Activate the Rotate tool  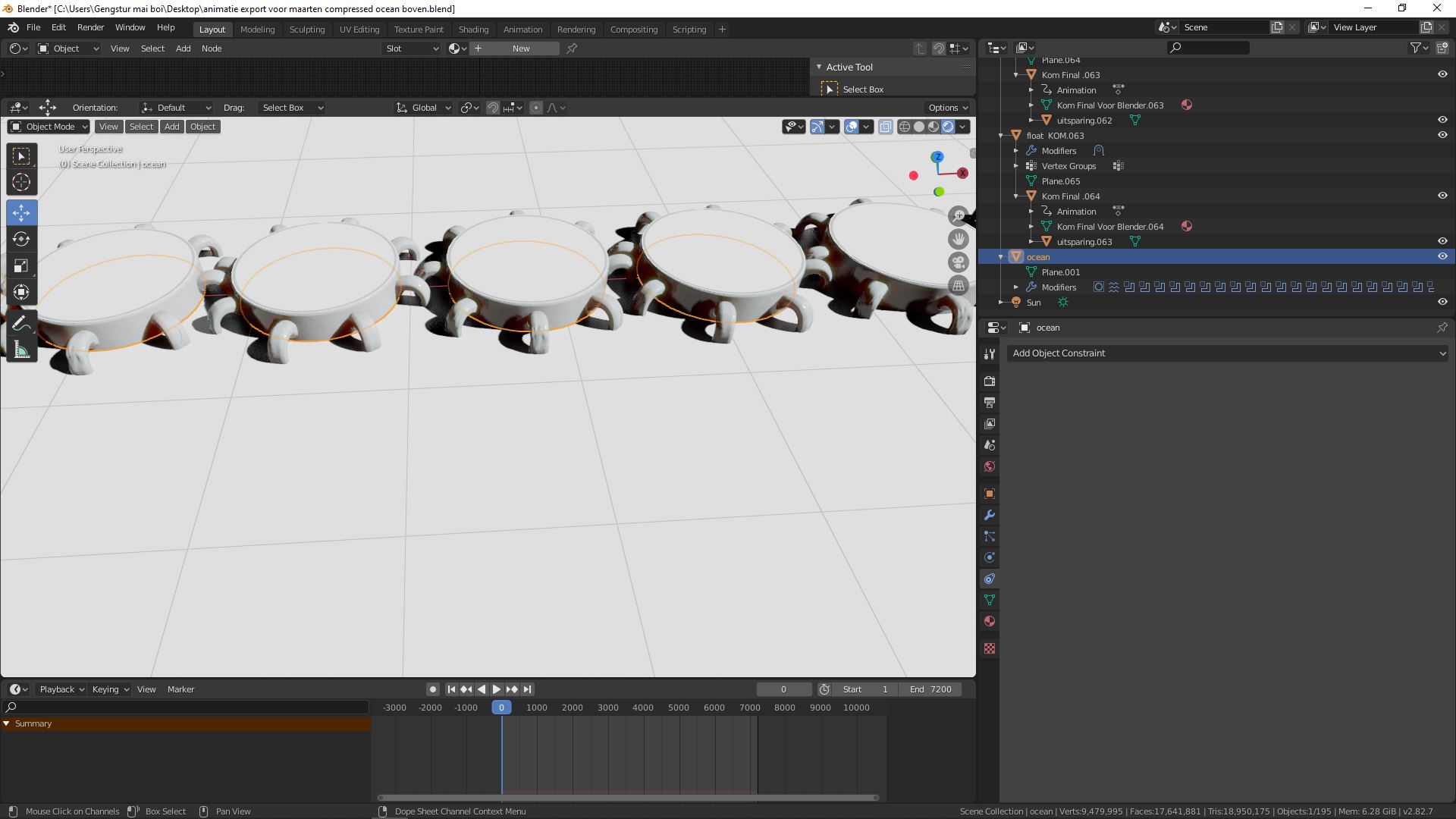[21, 239]
